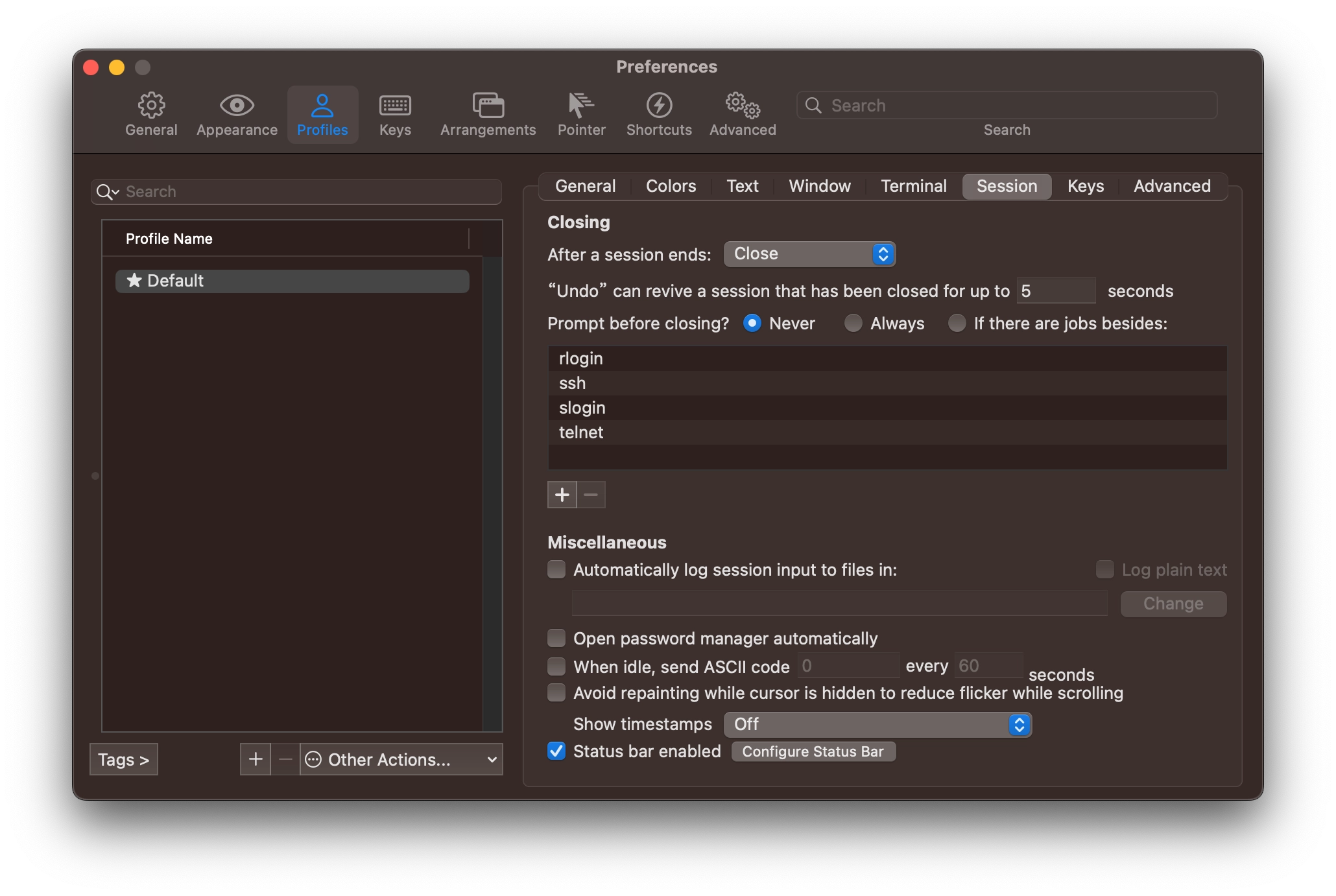
Task: Click the Undo seconds input field
Action: (1056, 290)
